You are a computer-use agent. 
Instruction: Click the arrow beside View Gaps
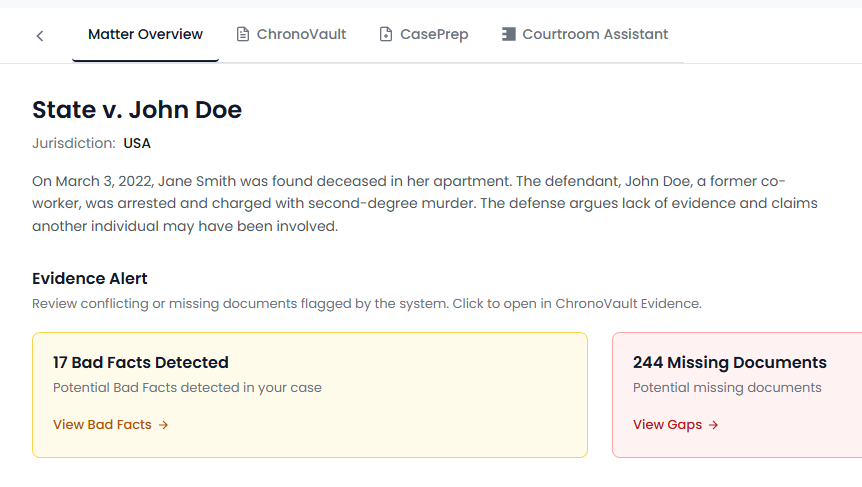[714, 425]
